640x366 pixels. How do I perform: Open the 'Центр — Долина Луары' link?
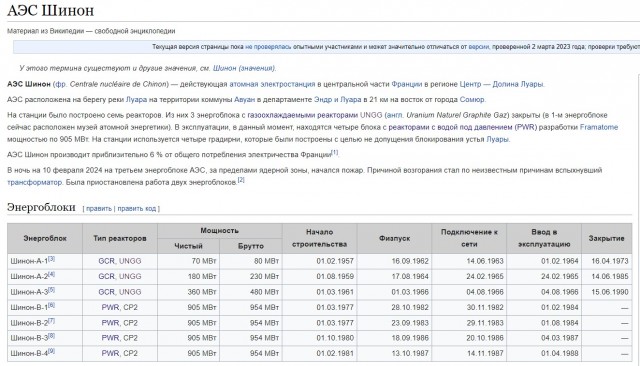pyautogui.click(x=502, y=84)
